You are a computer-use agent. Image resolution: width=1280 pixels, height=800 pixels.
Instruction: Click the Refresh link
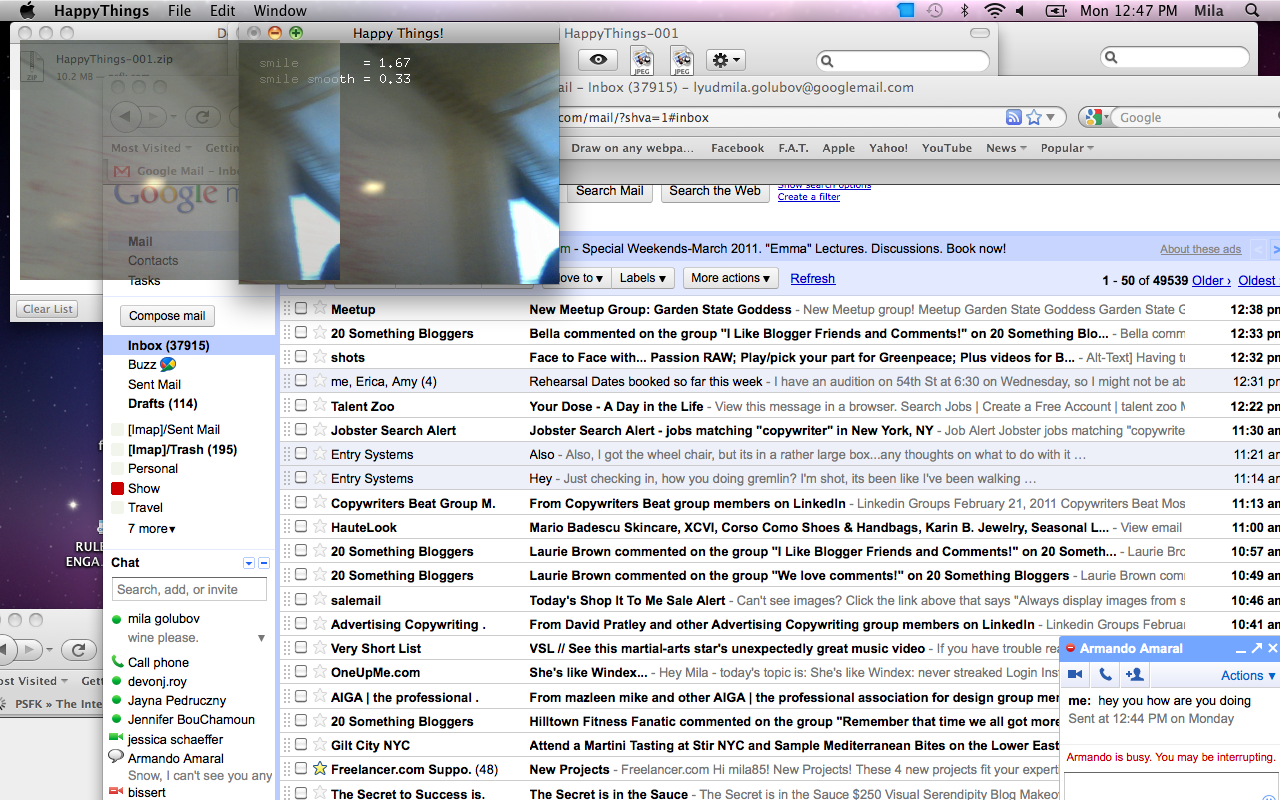coord(812,279)
